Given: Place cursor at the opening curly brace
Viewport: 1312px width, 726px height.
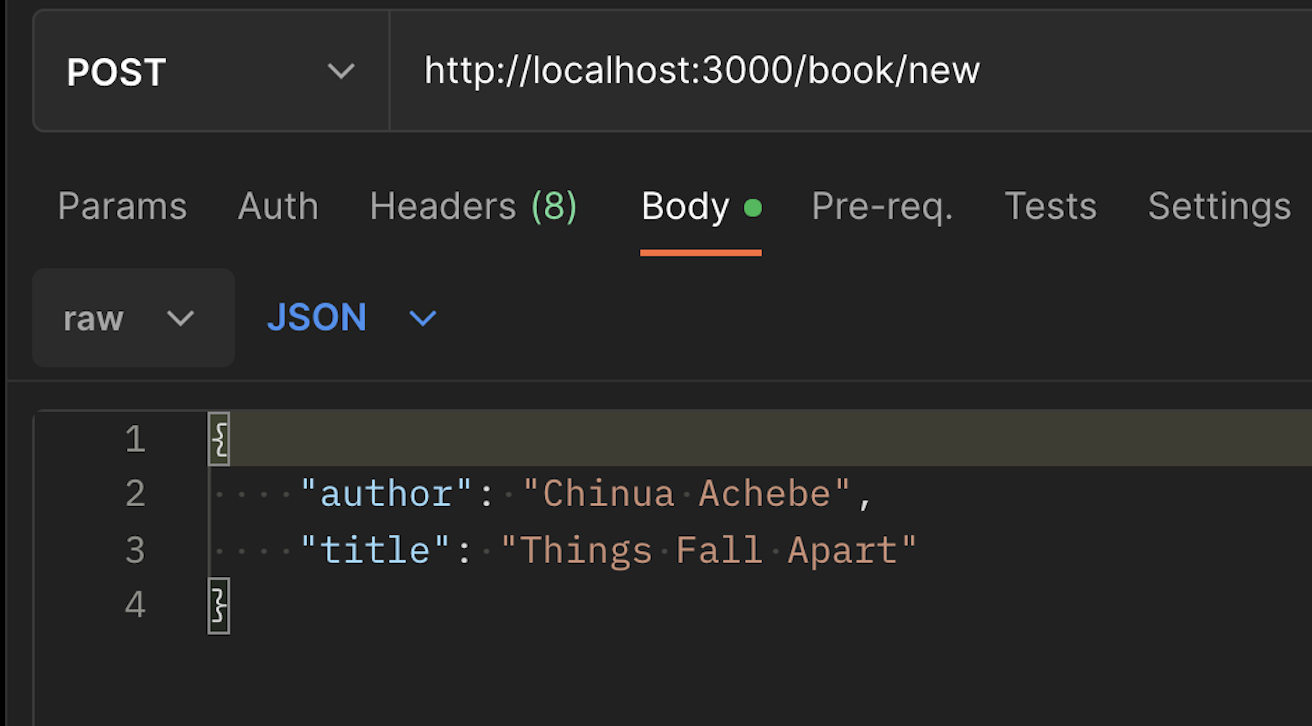Looking at the screenshot, I should [219, 439].
